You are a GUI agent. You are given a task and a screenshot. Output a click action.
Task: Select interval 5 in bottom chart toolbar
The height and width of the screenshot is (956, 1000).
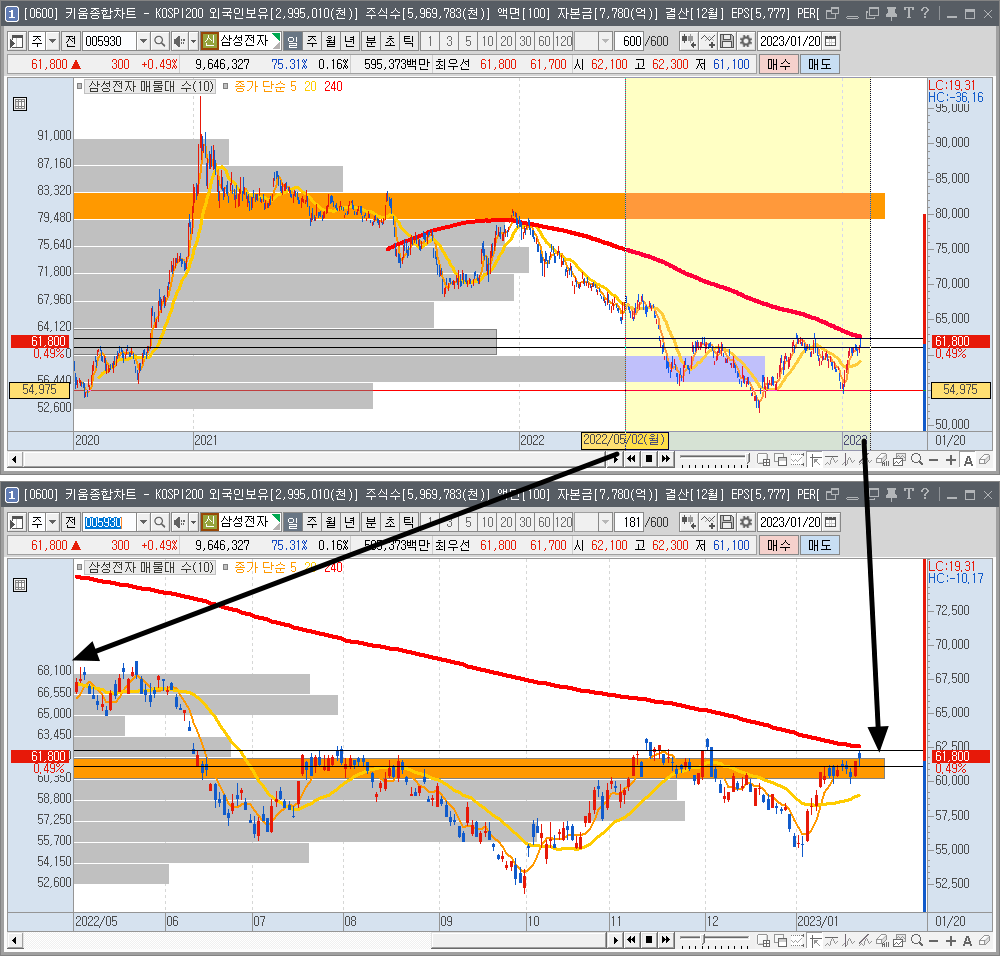468,522
